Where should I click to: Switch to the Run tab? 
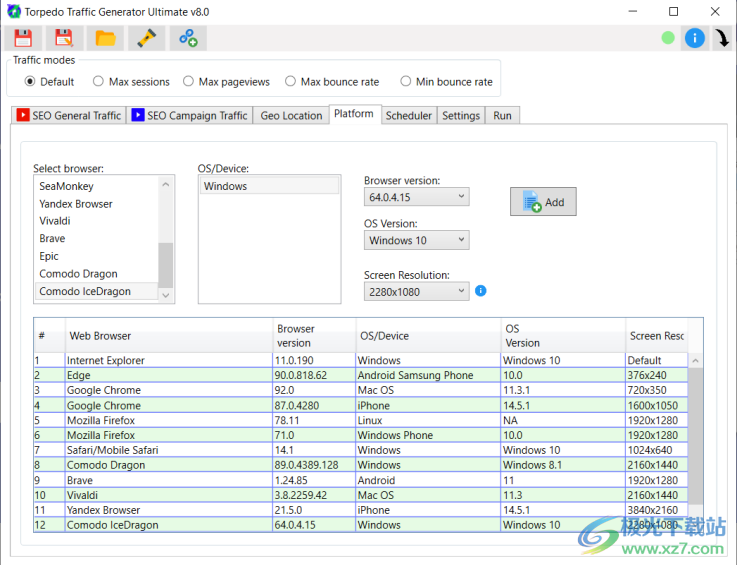coord(502,116)
